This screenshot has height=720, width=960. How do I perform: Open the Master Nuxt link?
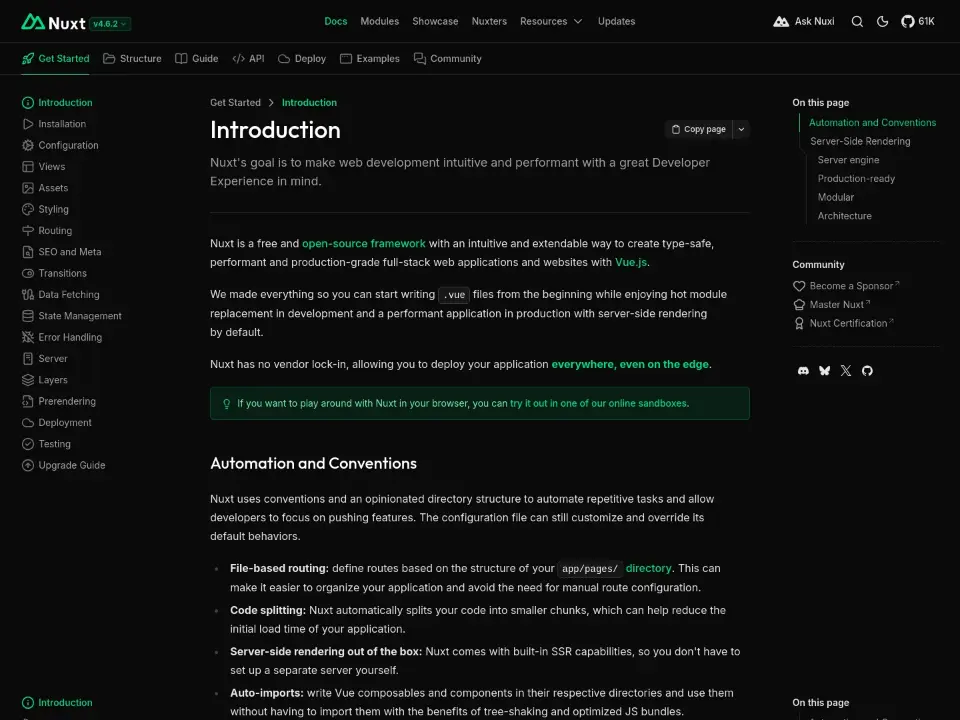[831, 305]
